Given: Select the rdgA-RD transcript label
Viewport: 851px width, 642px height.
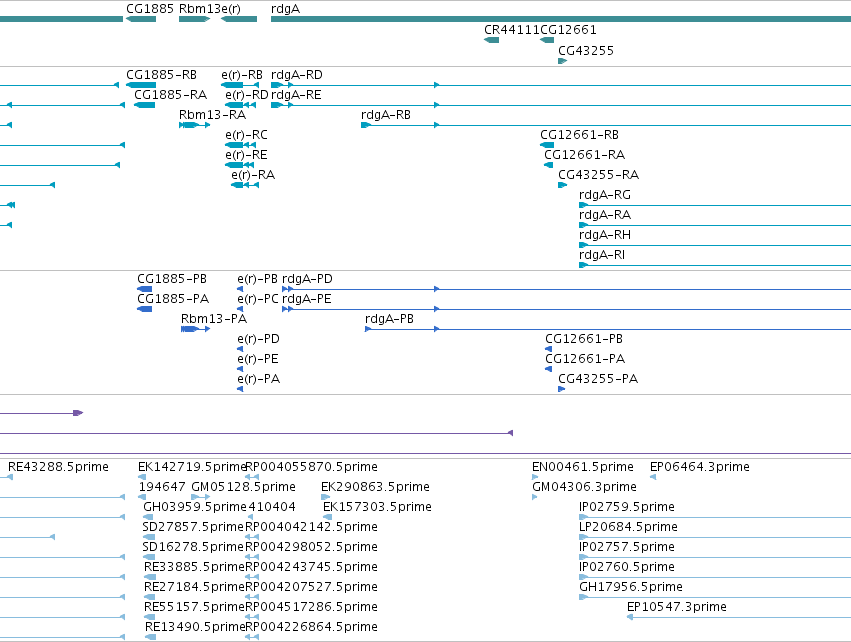Looking at the screenshot, I should (x=297, y=75).
